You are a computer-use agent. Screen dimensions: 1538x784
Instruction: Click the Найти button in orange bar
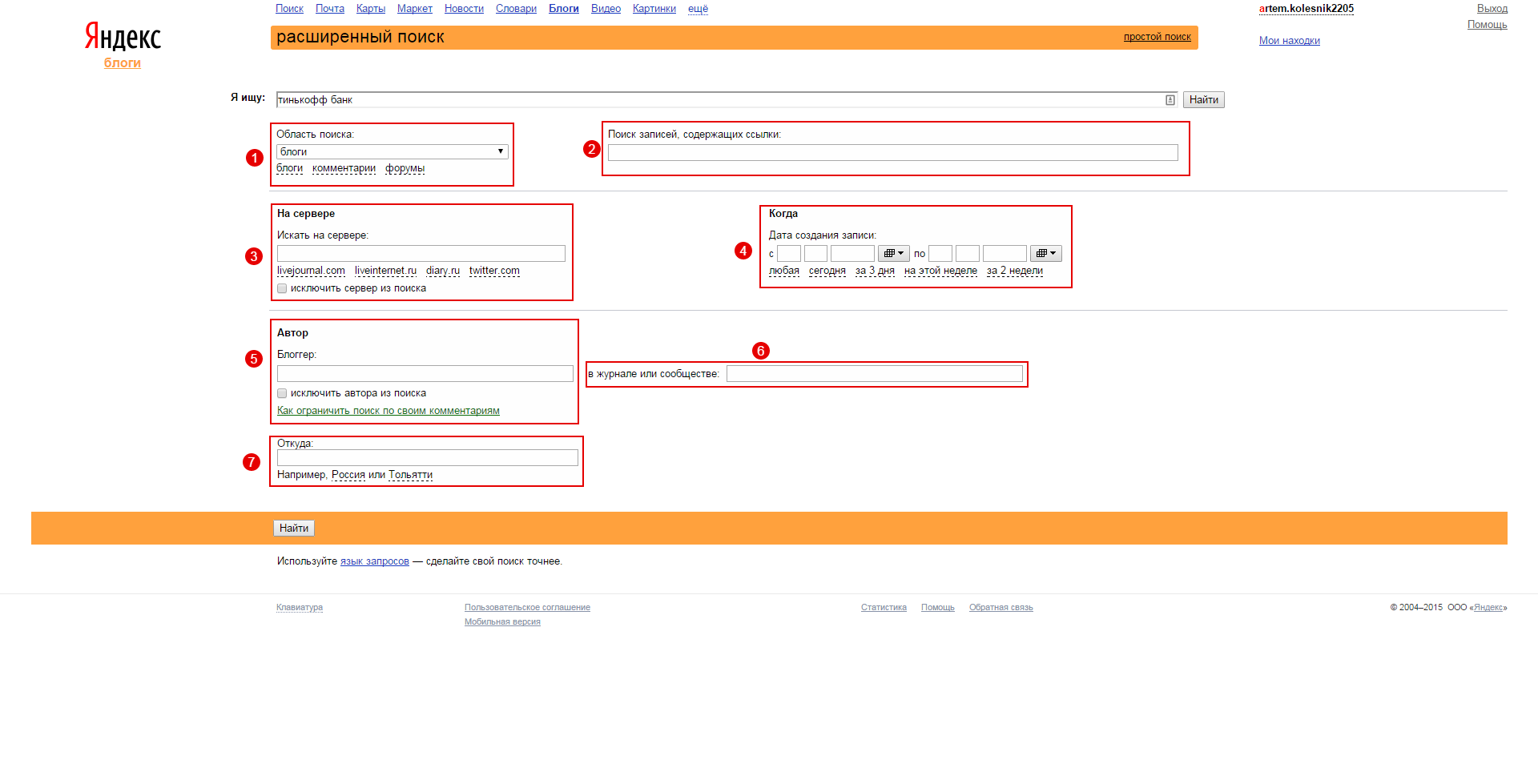(294, 529)
